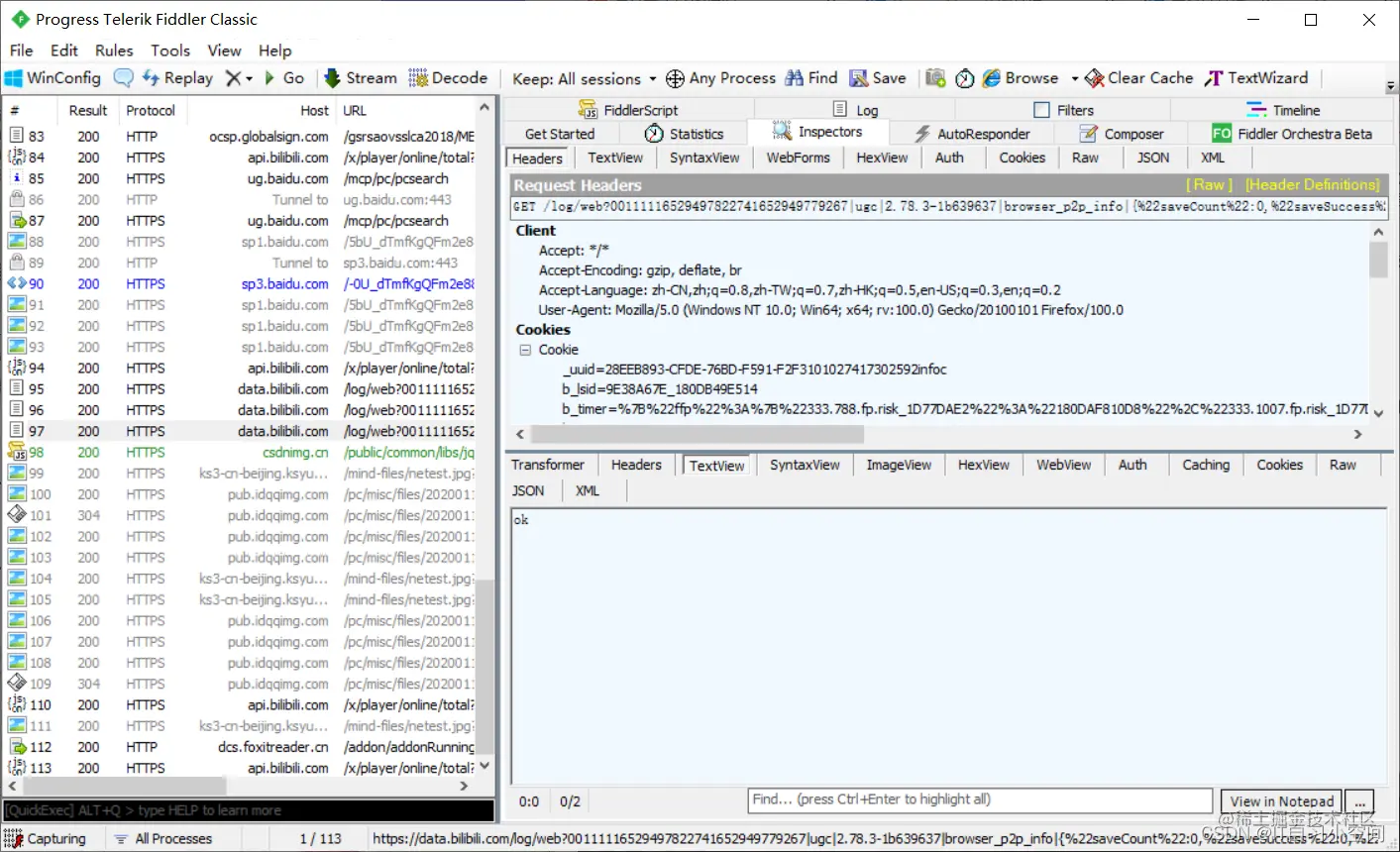
Task: Sort sessions by Host column header
Action: click(262, 111)
